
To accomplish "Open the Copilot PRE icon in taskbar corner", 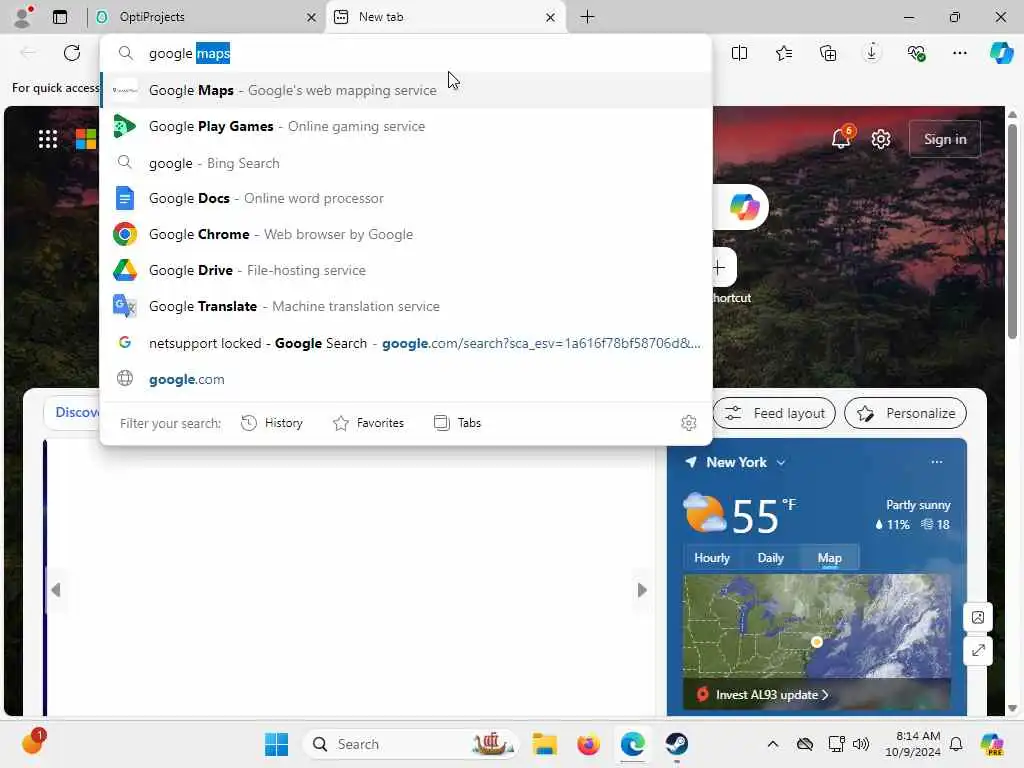I will [993, 744].
